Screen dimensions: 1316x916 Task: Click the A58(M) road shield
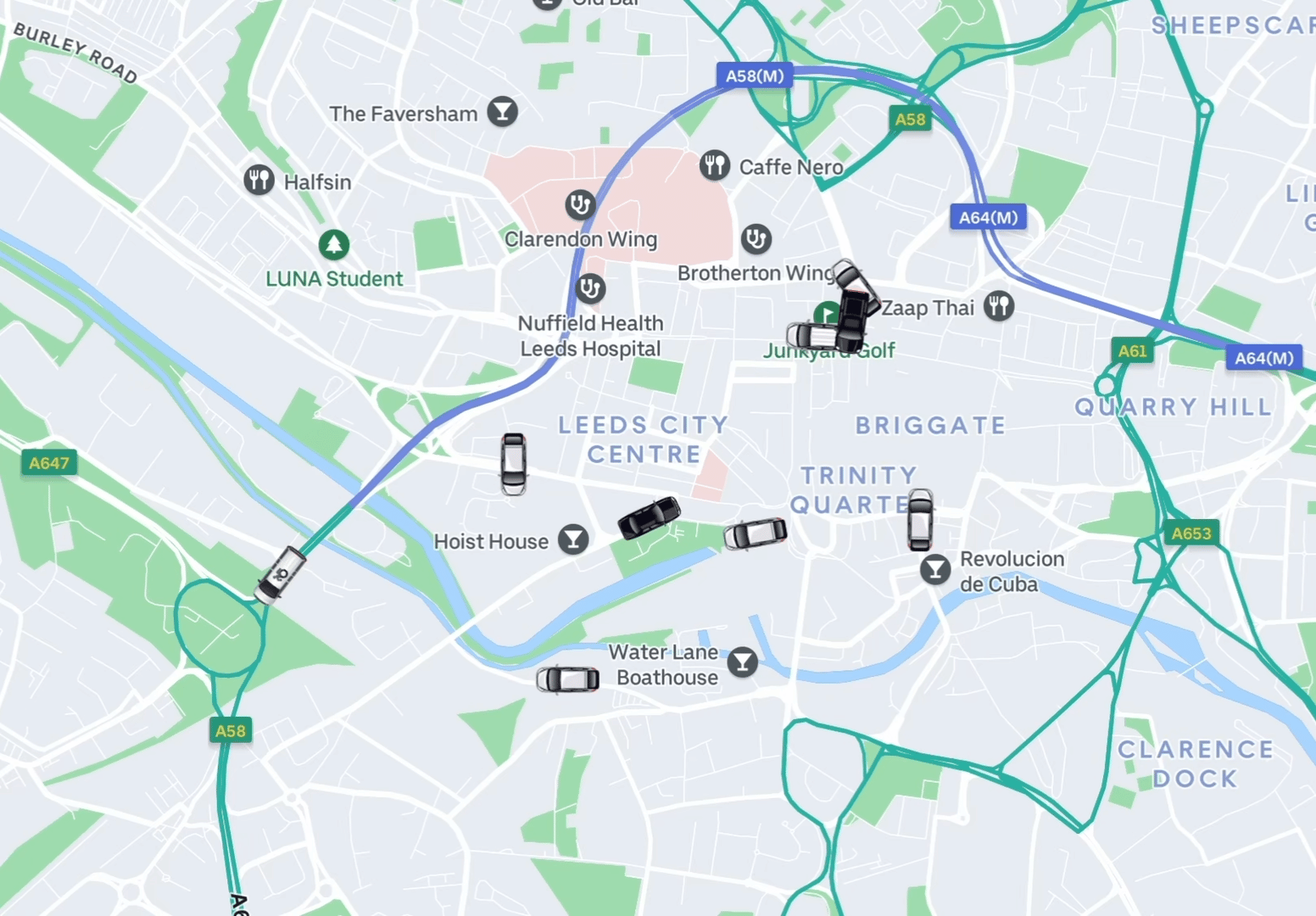(x=755, y=75)
